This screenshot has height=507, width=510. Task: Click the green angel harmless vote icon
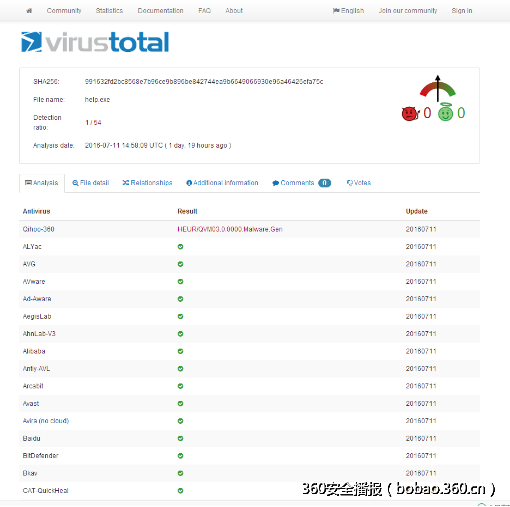point(445,112)
